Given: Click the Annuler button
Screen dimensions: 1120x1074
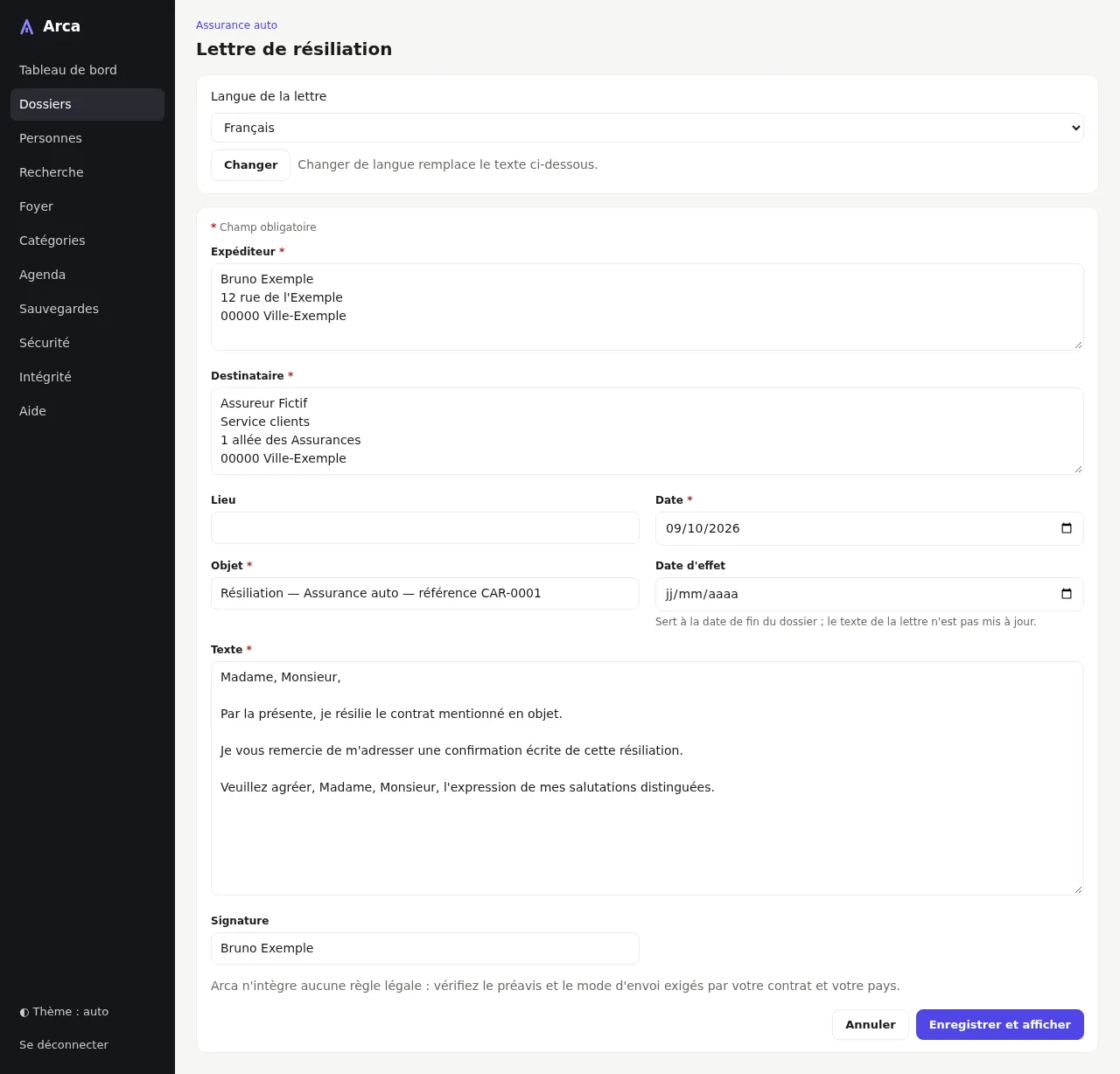Looking at the screenshot, I should tap(871, 1025).
